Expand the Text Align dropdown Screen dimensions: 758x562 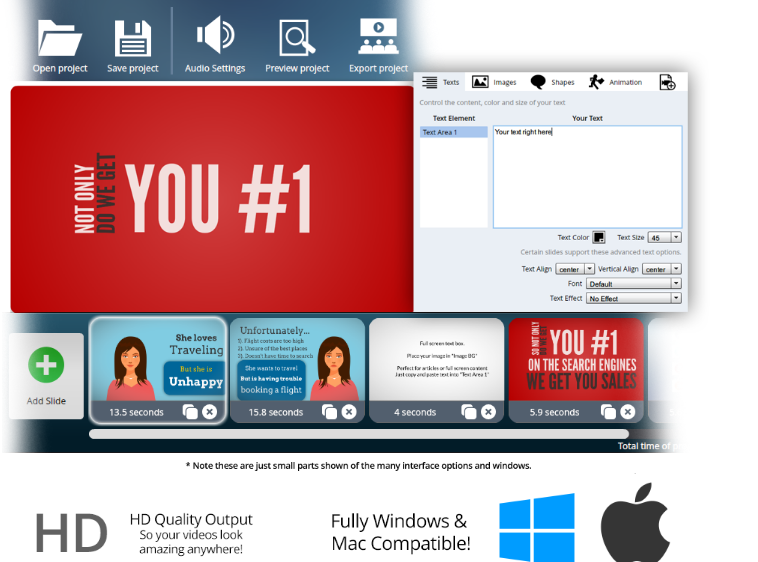point(589,269)
